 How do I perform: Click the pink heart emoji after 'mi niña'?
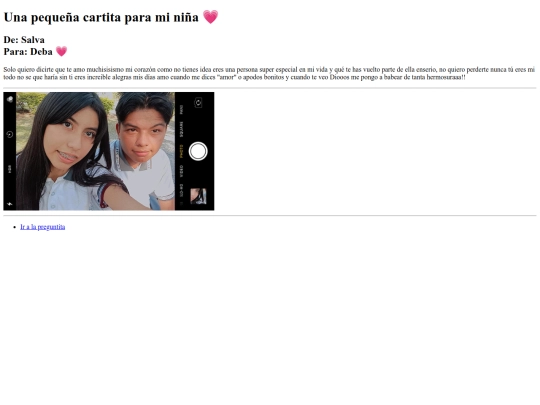pos(210,17)
